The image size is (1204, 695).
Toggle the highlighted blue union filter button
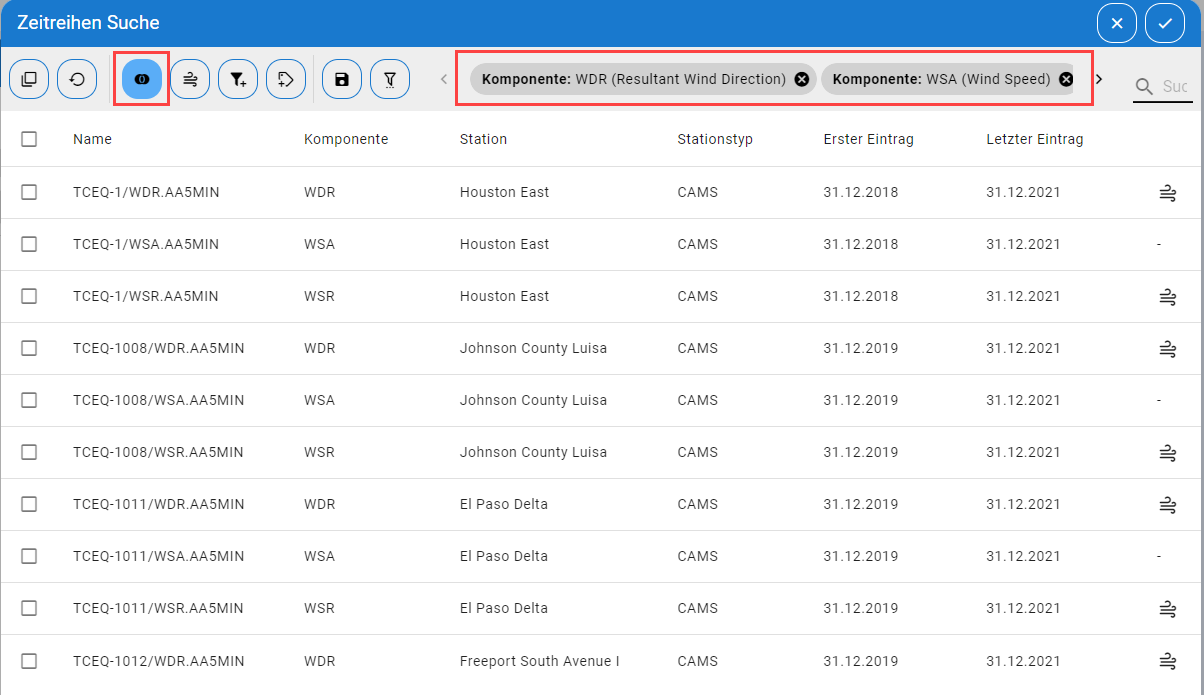pyautogui.click(x=142, y=79)
